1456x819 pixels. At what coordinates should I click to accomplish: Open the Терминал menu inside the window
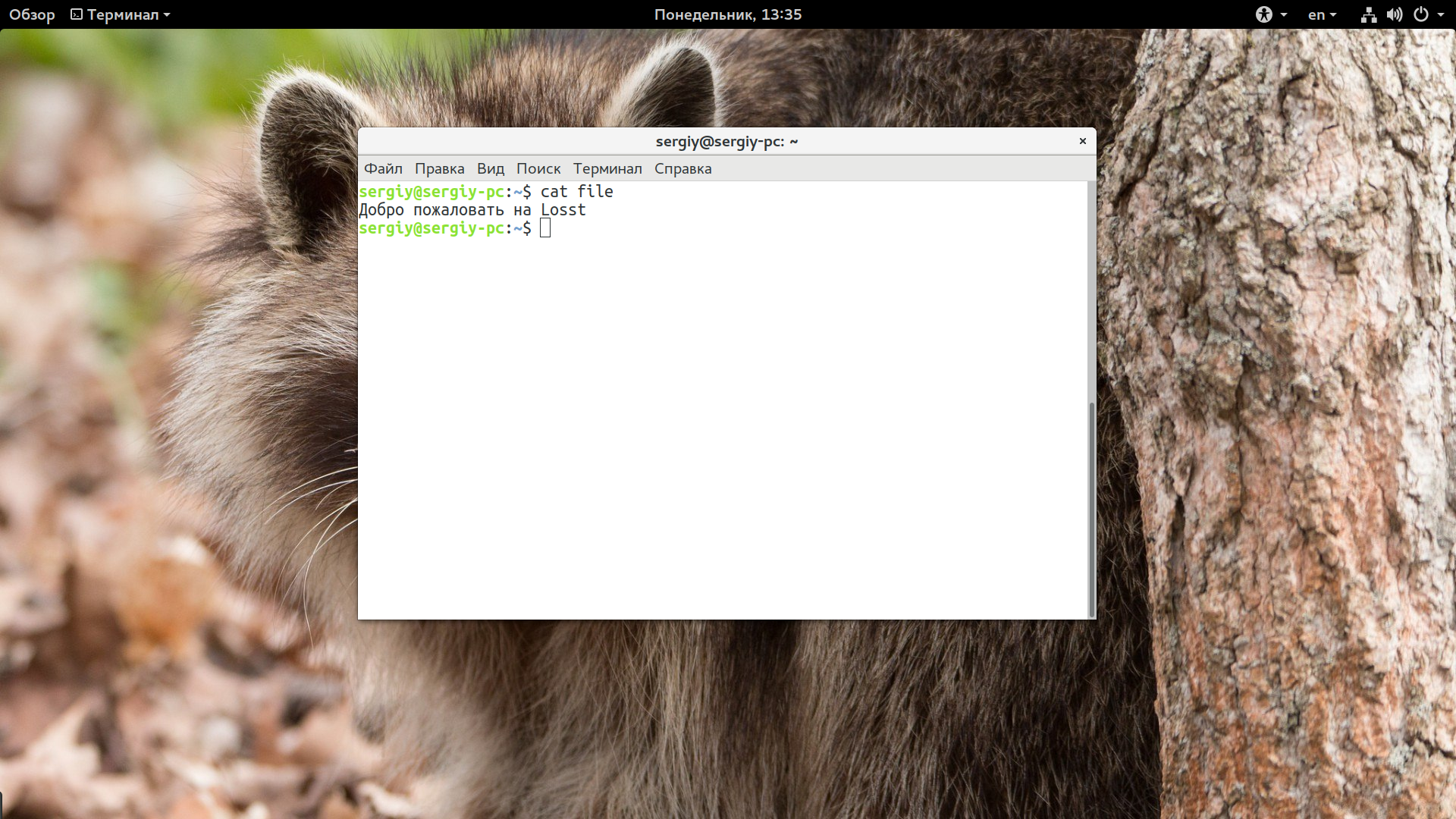pos(607,168)
